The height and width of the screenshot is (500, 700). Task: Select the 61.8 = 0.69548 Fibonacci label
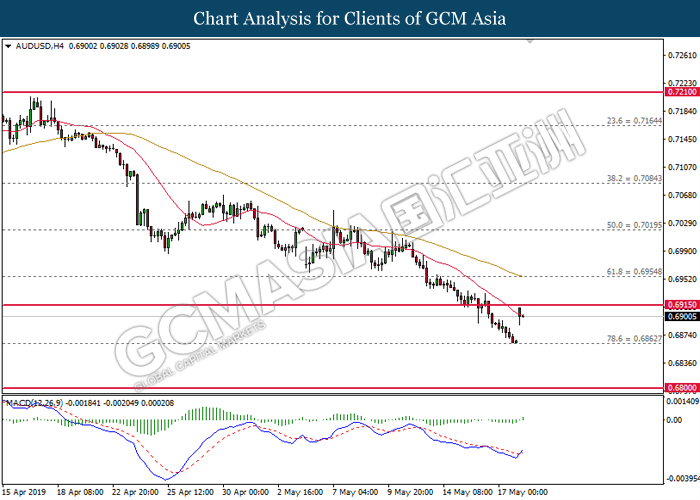pos(634,271)
